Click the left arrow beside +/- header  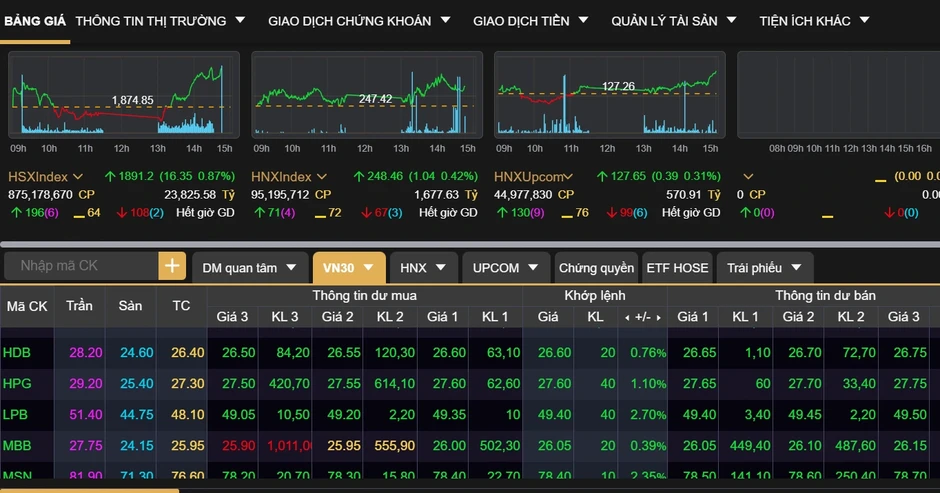[627, 318]
